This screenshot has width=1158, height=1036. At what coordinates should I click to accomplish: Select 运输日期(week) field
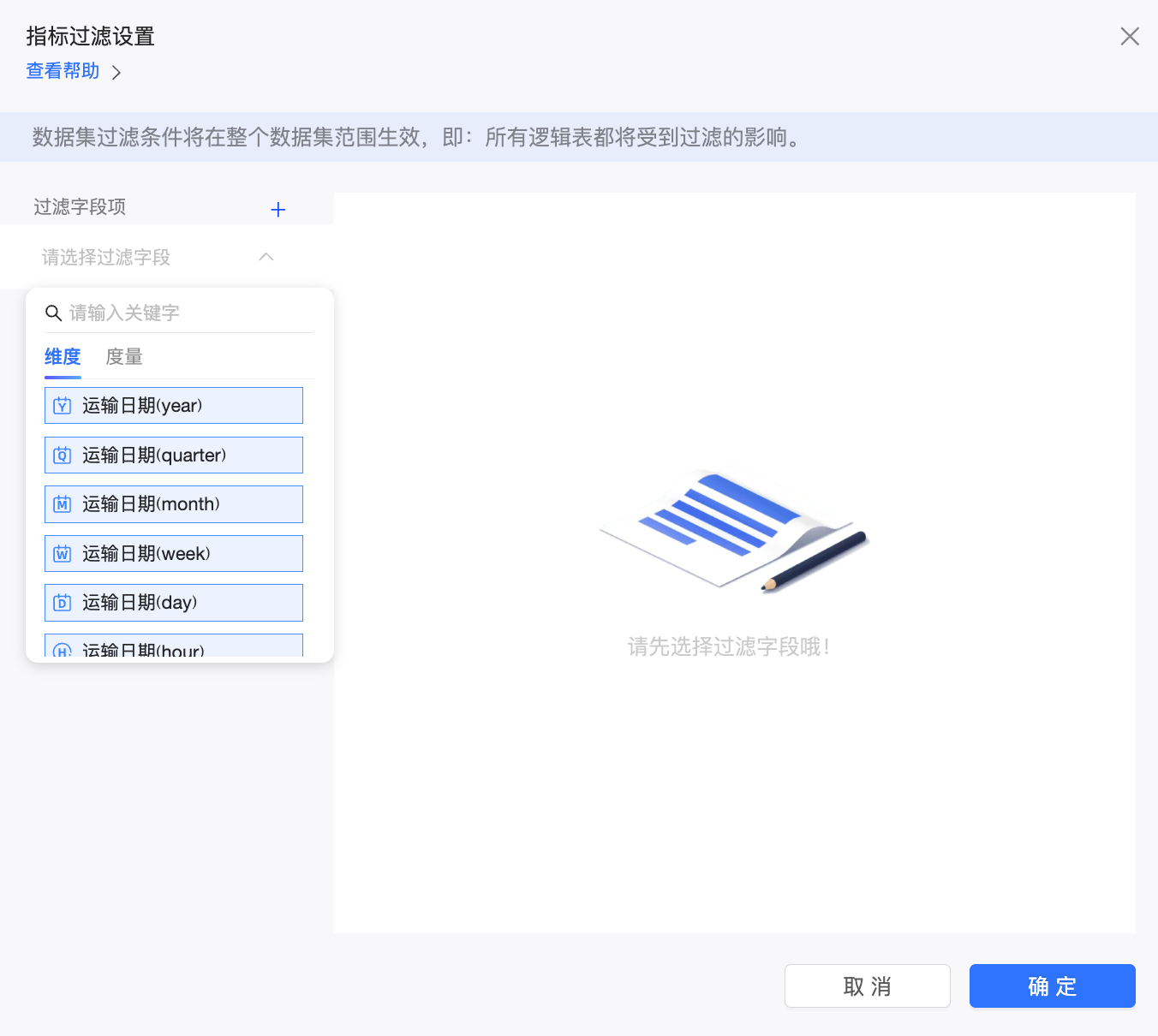(x=174, y=553)
